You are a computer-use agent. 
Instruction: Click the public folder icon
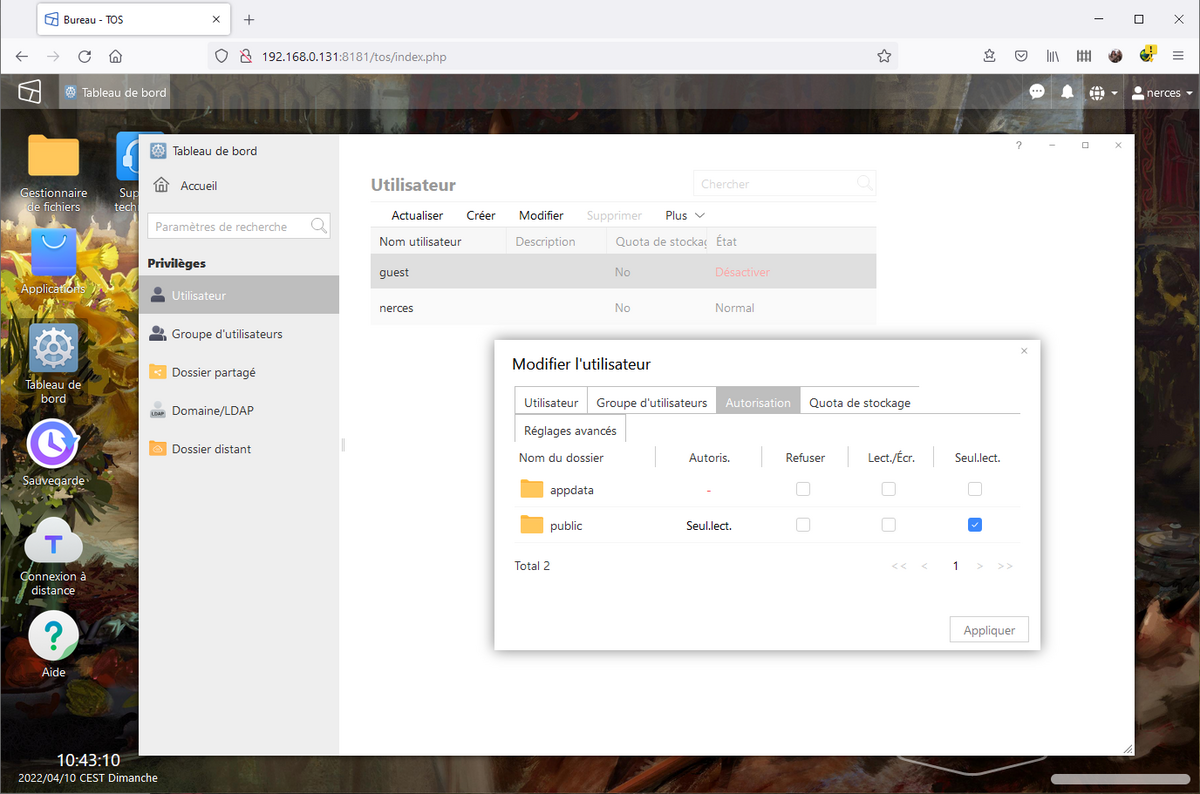(x=532, y=525)
